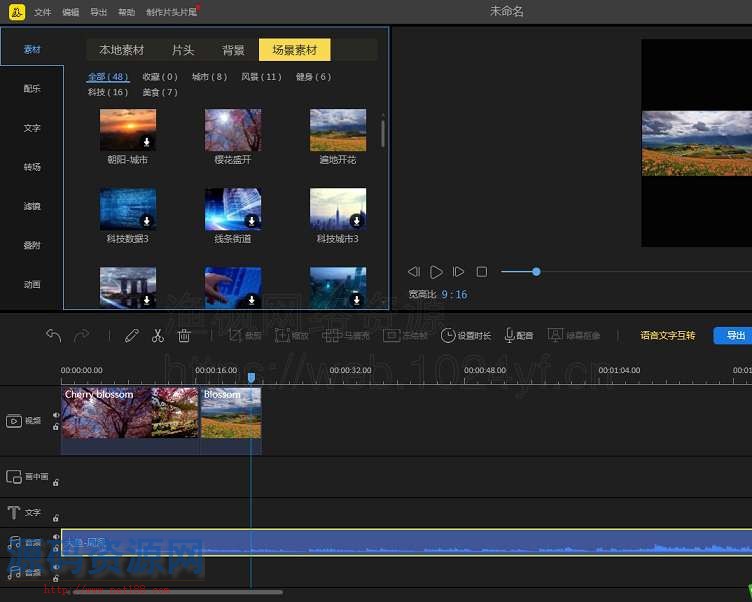Use the freeze frame (冻结帧) tool

coord(405,335)
